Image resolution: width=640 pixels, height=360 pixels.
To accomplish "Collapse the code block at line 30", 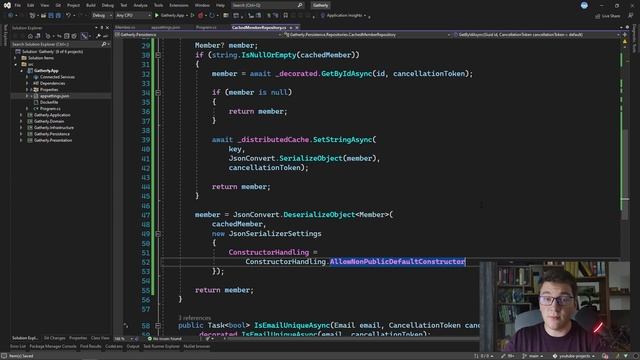I will click(x=158, y=55).
